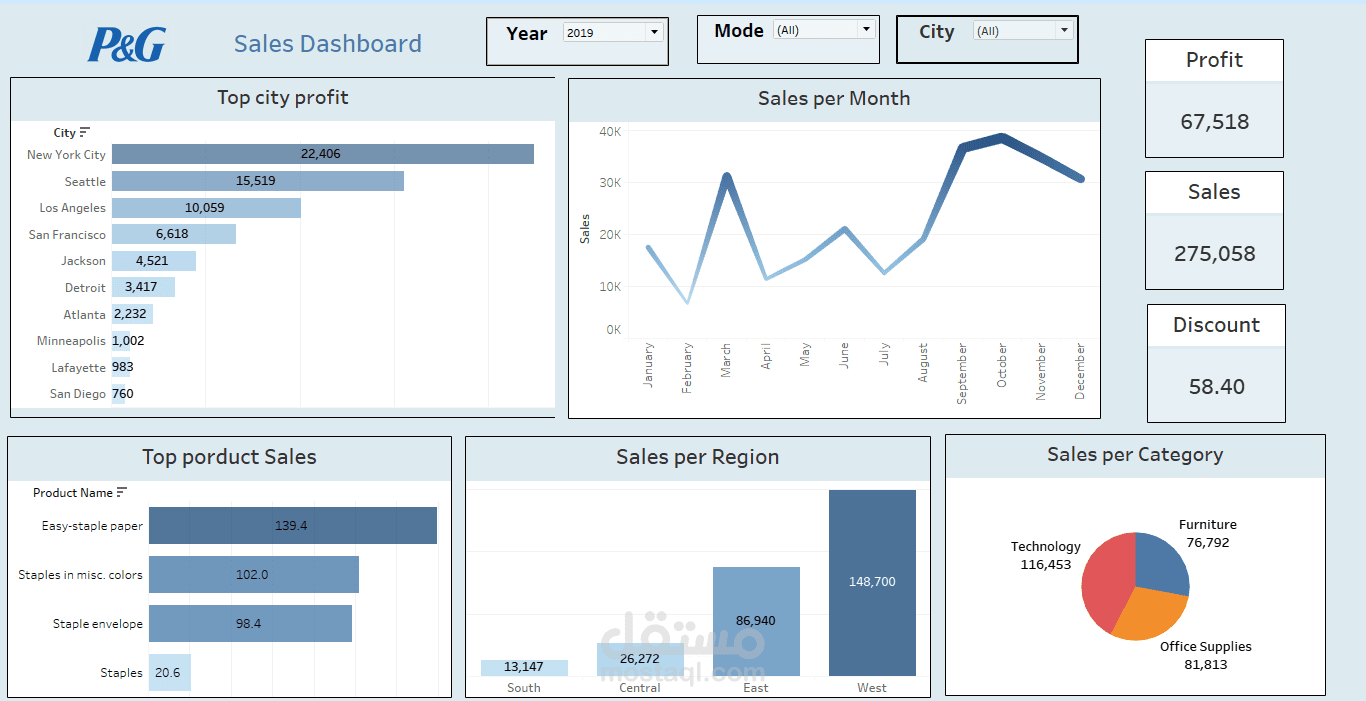1366x701 pixels.
Task: Open the Year filter dropdown showing 2019
Action: click(613, 32)
